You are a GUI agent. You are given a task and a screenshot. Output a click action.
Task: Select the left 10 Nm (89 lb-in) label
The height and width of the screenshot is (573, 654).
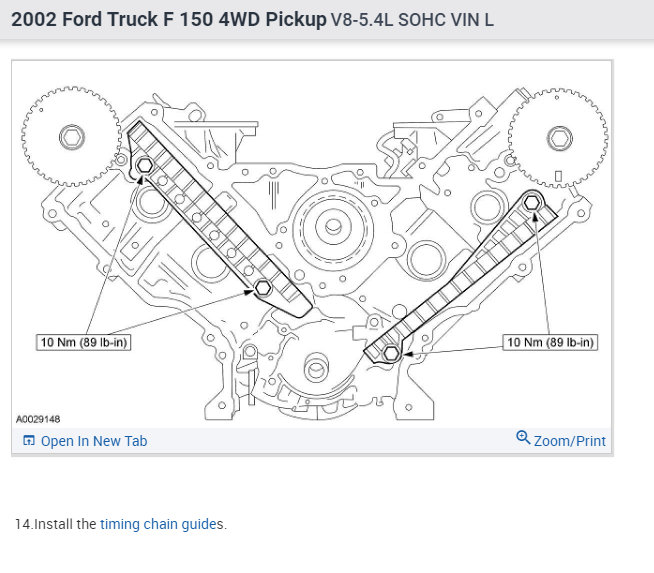tap(83, 342)
